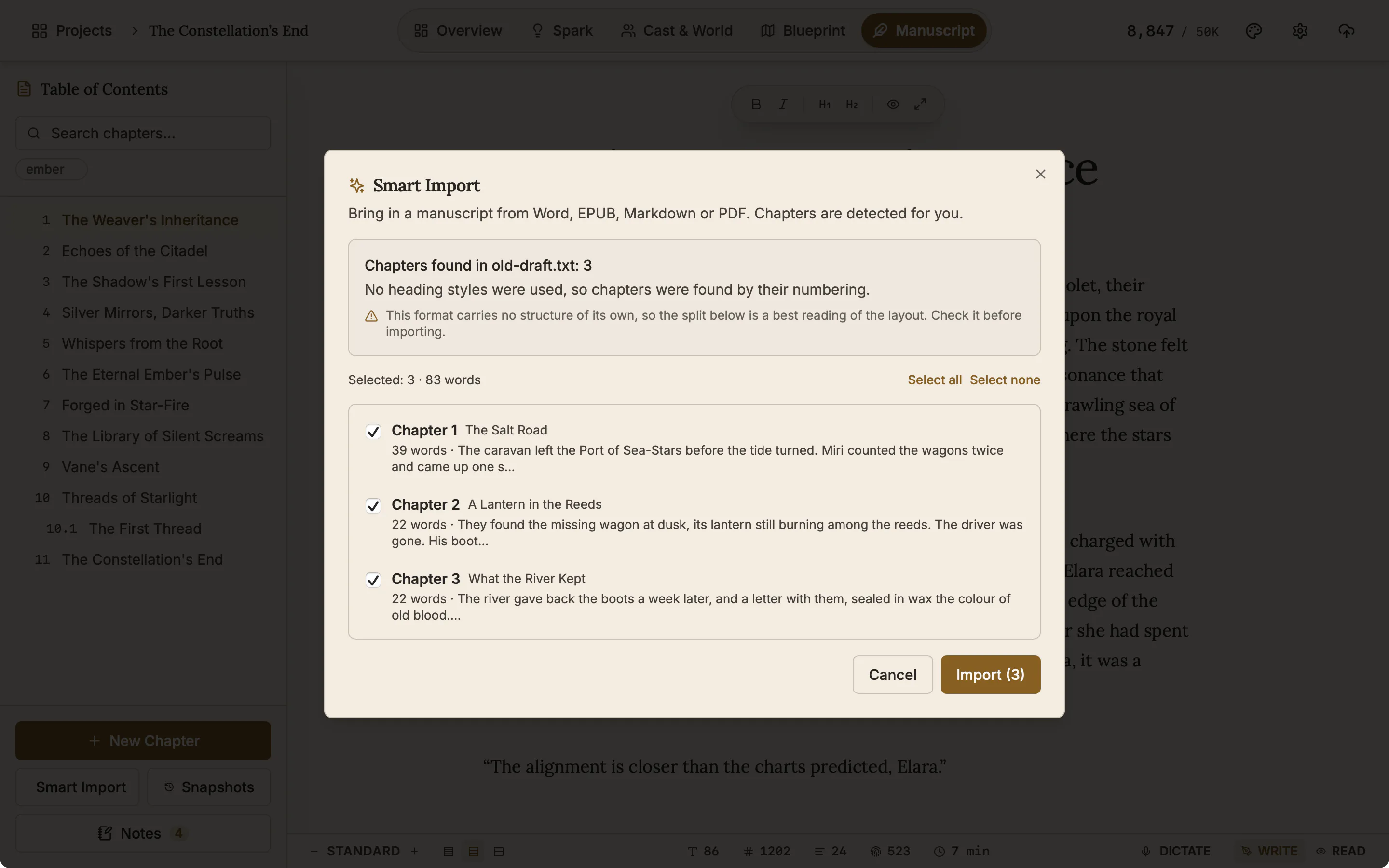Click the Select all link

click(934, 380)
